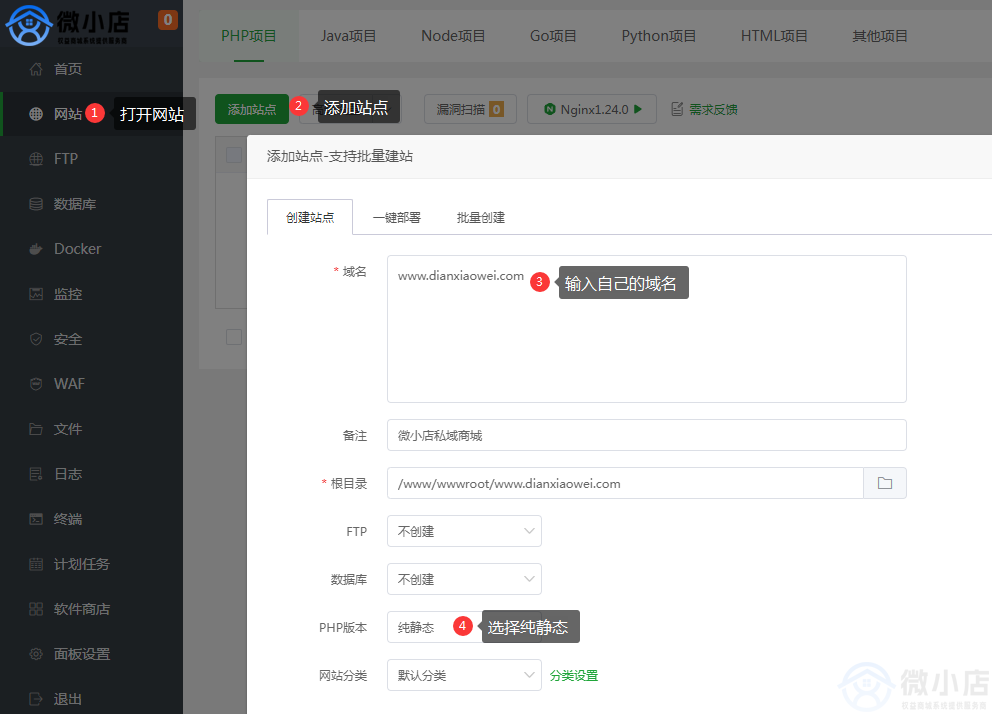This screenshot has width=992, height=714.
Task: Click the Nginx1.24.0 button
Action: coord(592,109)
